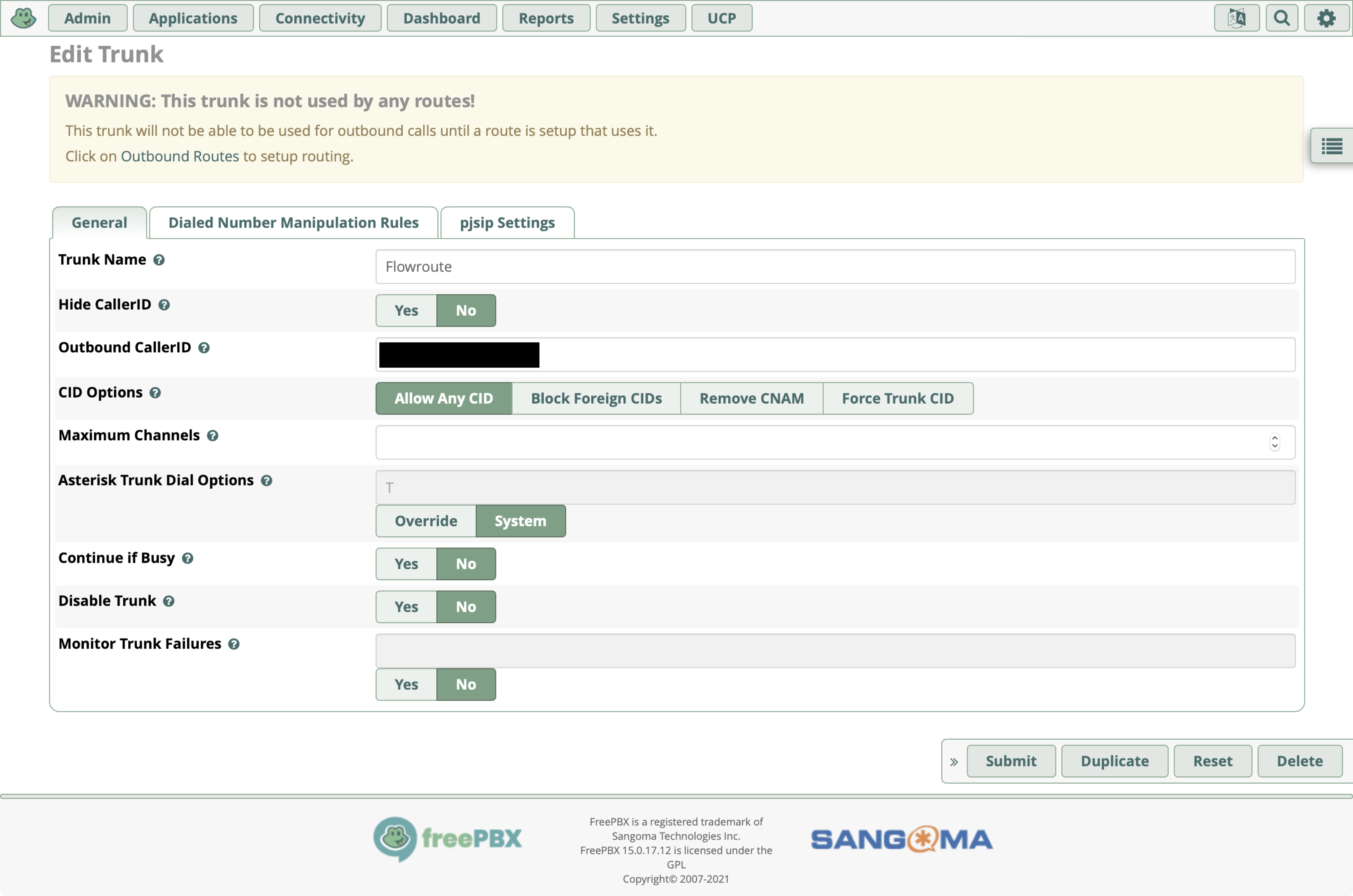Image resolution: width=1353 pixels, height=896 pixels.
Task: Click the freePBX footer logo
Action: pos(448,839)
